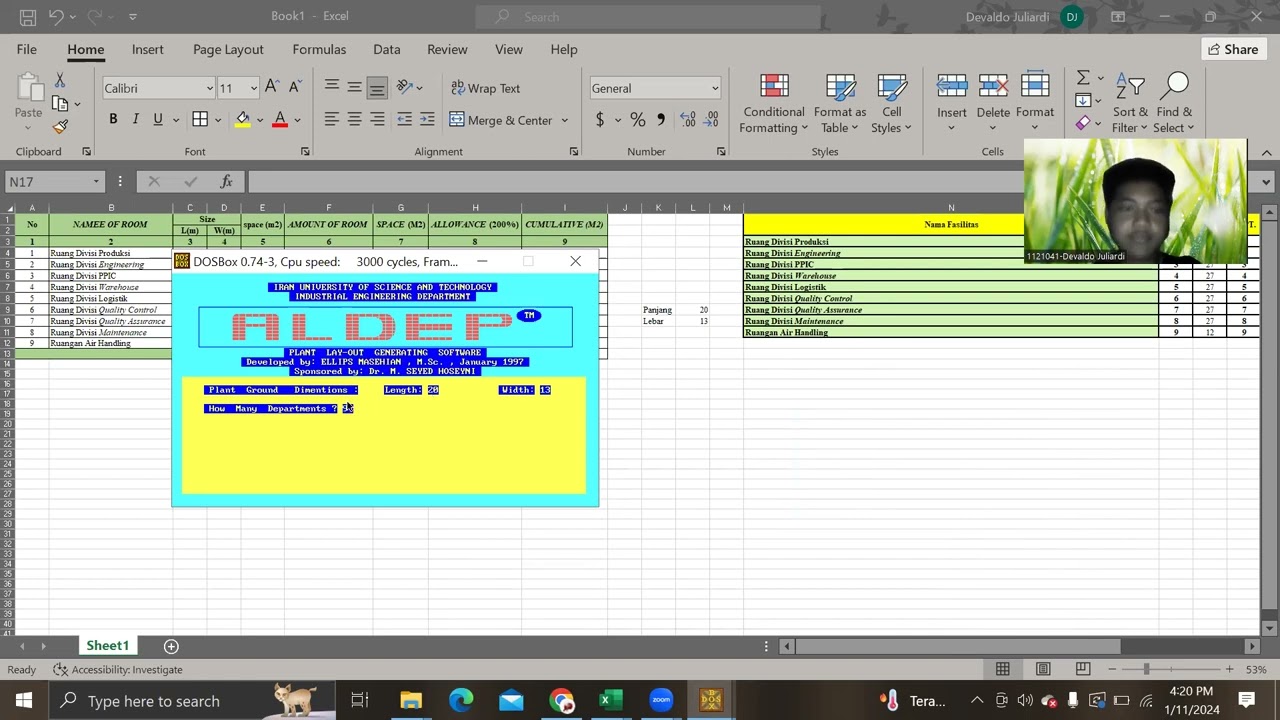The height and width of the screenshot is (720, 1280).
Task: Switch to the View tab
Action: coord(509,49)
